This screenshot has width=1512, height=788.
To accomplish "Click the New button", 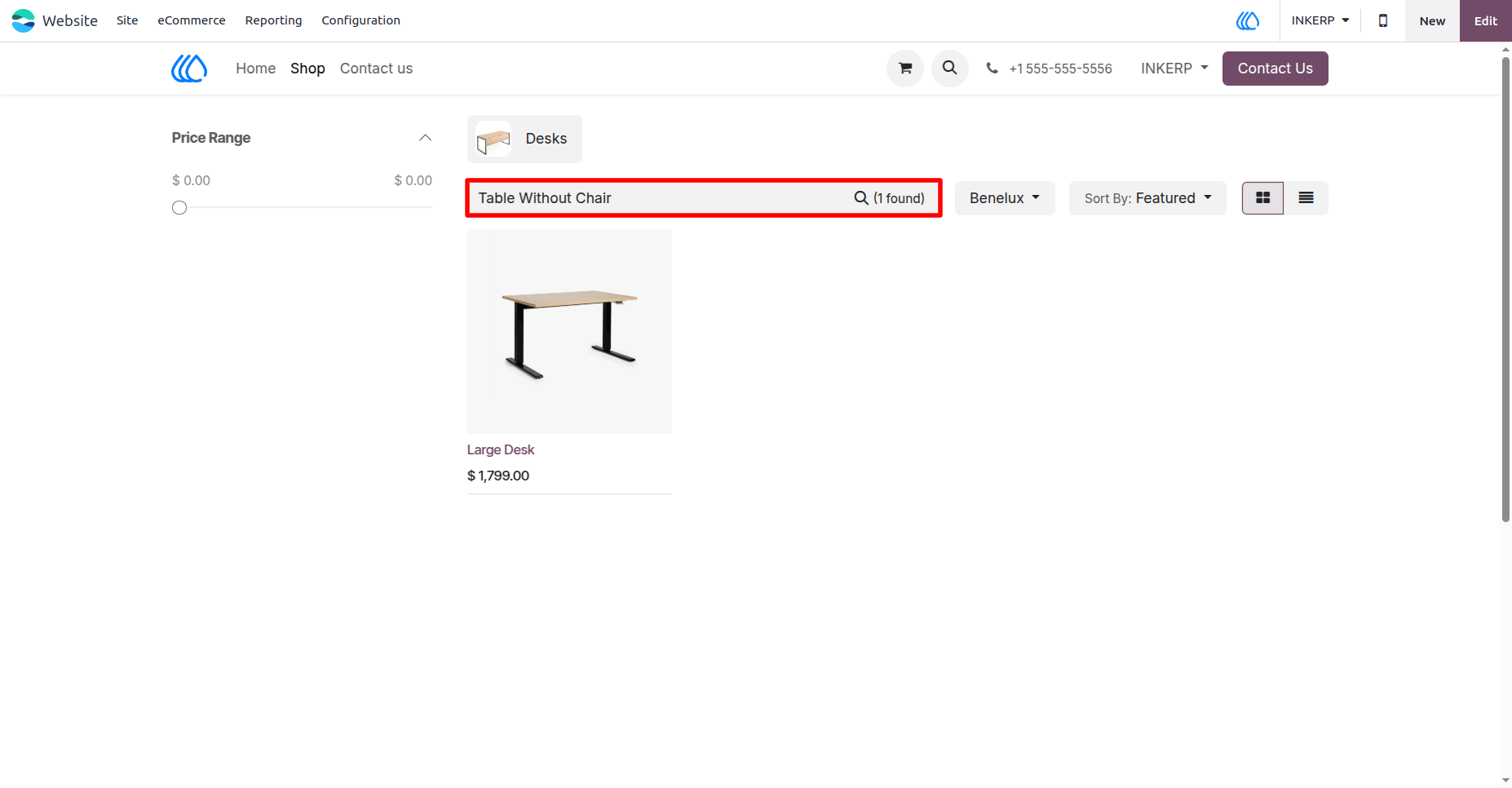I will pos(1432,20).
